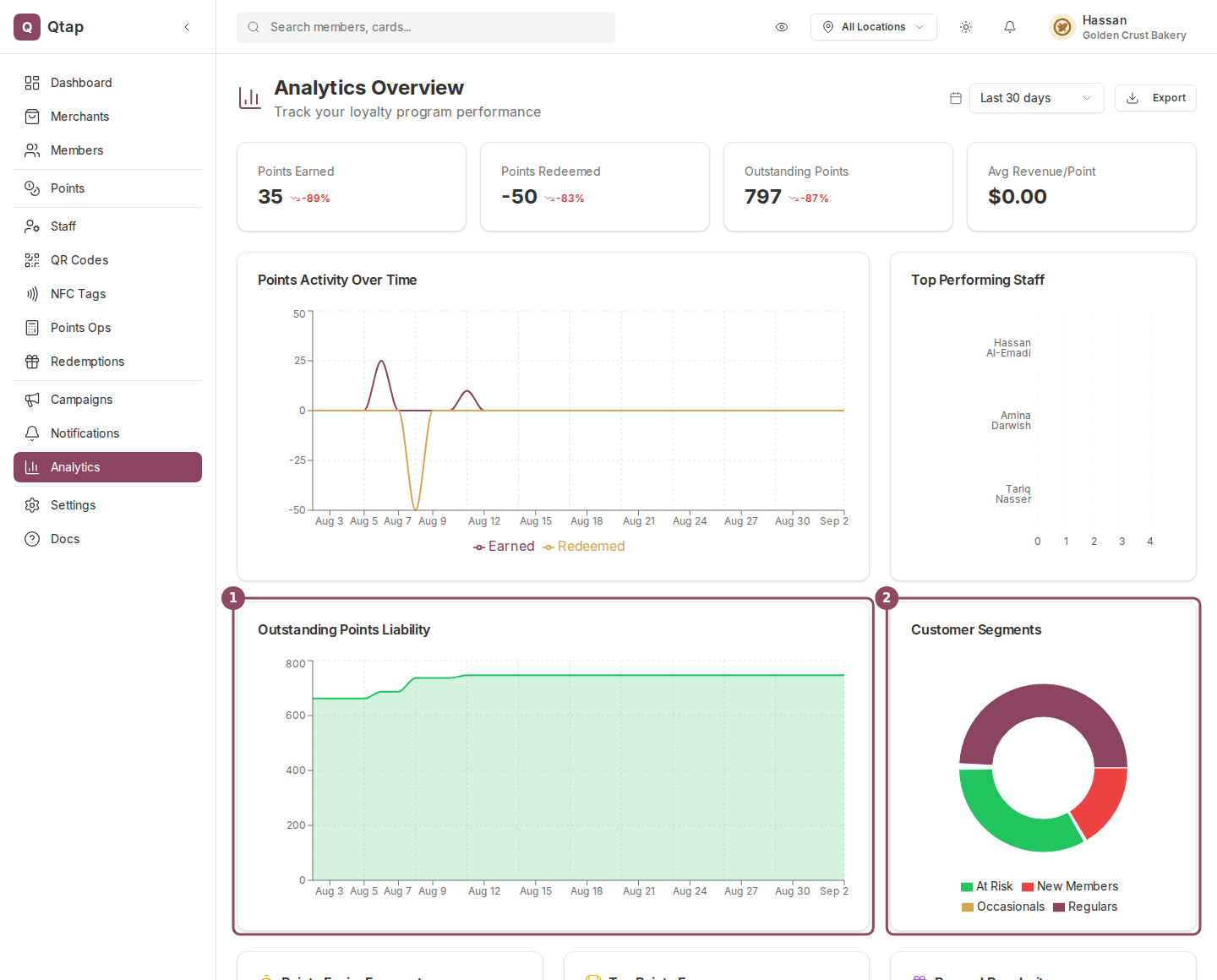Click the Qtap logo icon

pos(27,27)
